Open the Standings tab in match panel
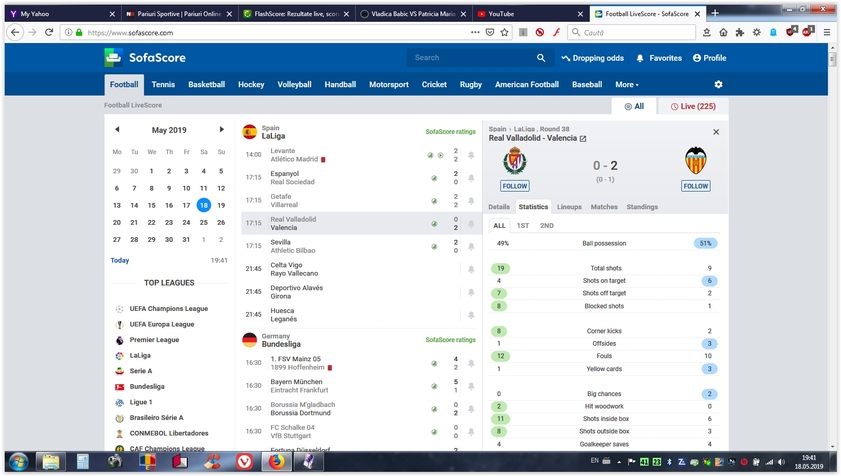Viewport: 841px width, 476px height. pyautogui.click(x=642, y=207)
